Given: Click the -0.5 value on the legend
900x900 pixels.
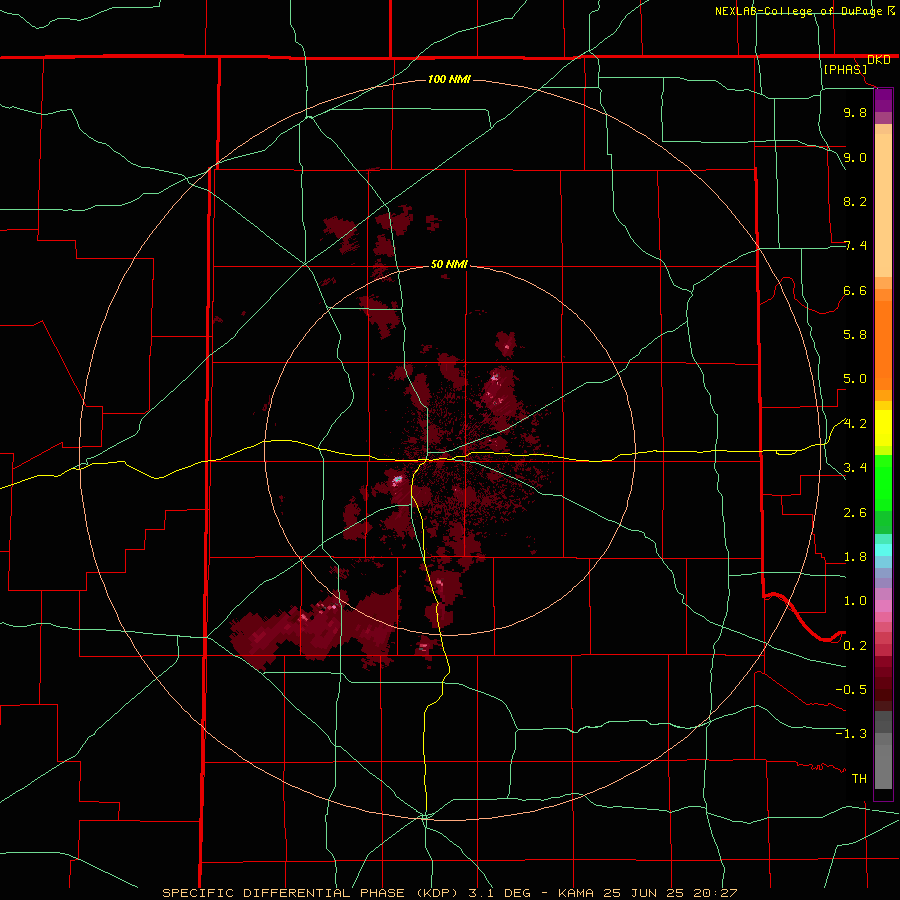Looking at the screenshot, I should [x=851, y=690].
